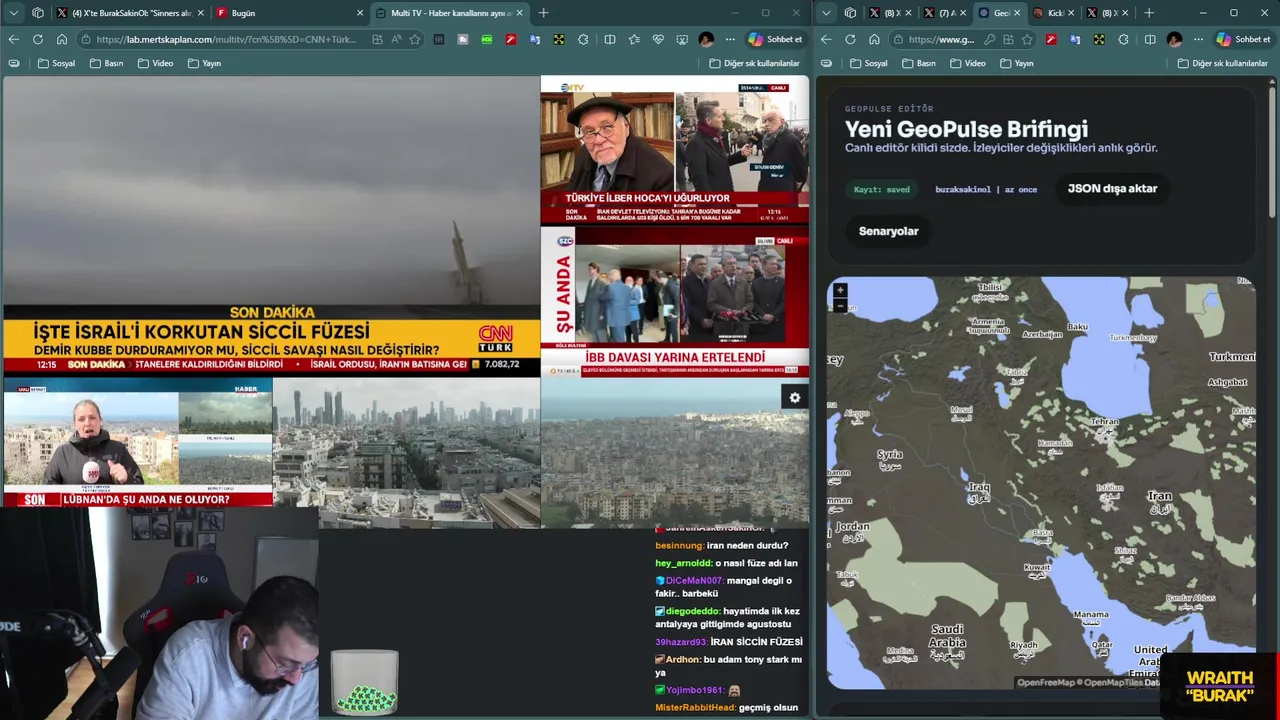Expand tab search chevron in GeoPulse window

tap(826, 13)
